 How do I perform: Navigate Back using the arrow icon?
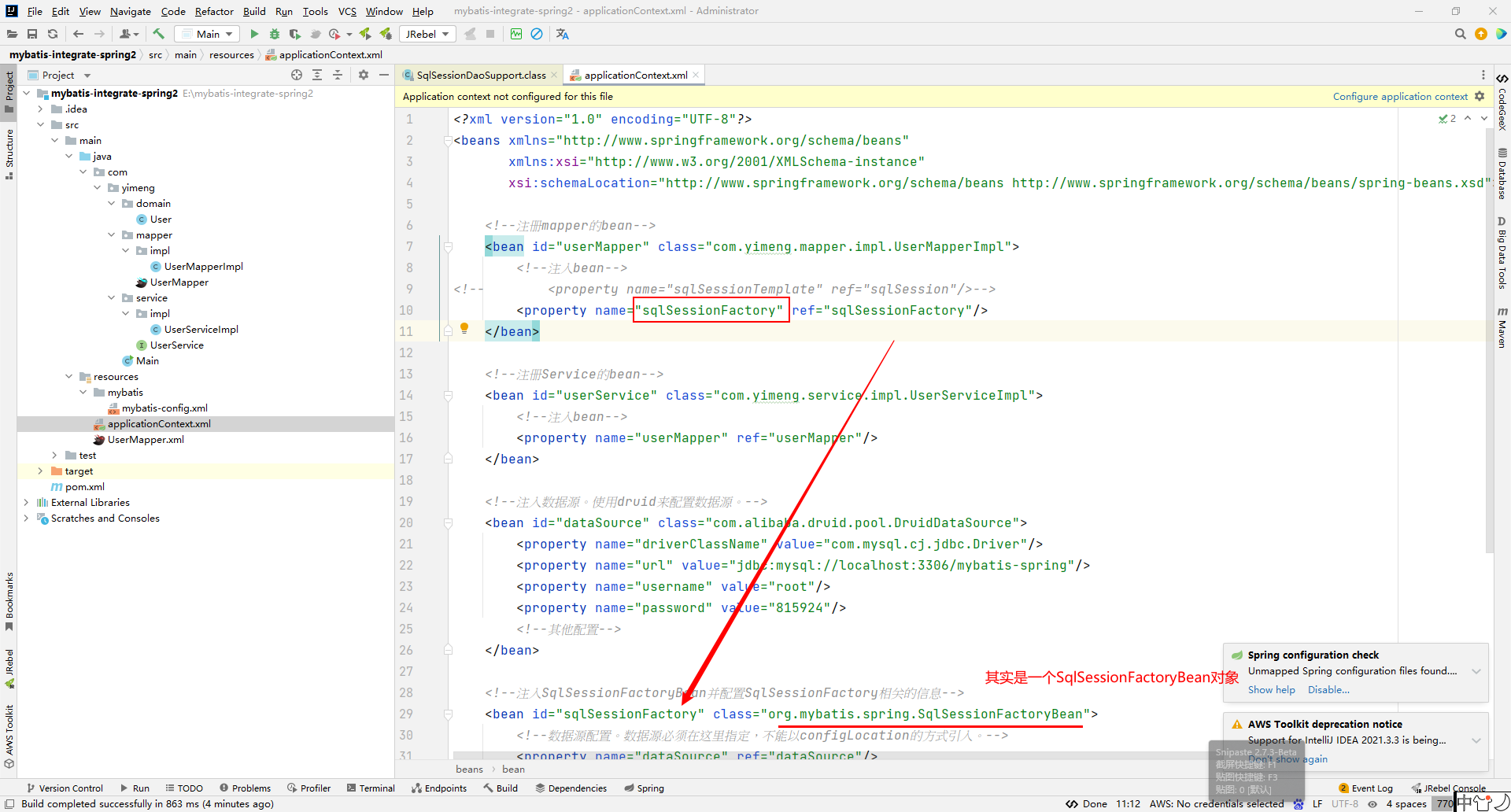coord(78,34)
